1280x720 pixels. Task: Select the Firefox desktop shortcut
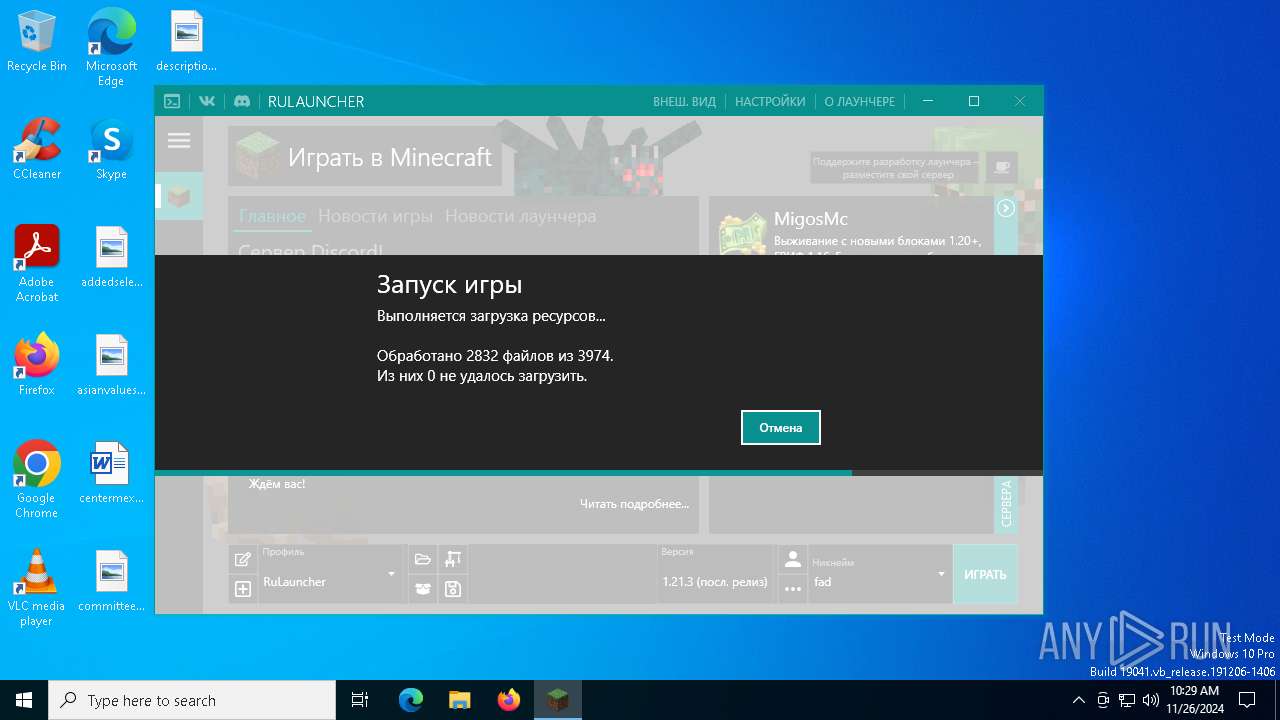tap(37, 365)
